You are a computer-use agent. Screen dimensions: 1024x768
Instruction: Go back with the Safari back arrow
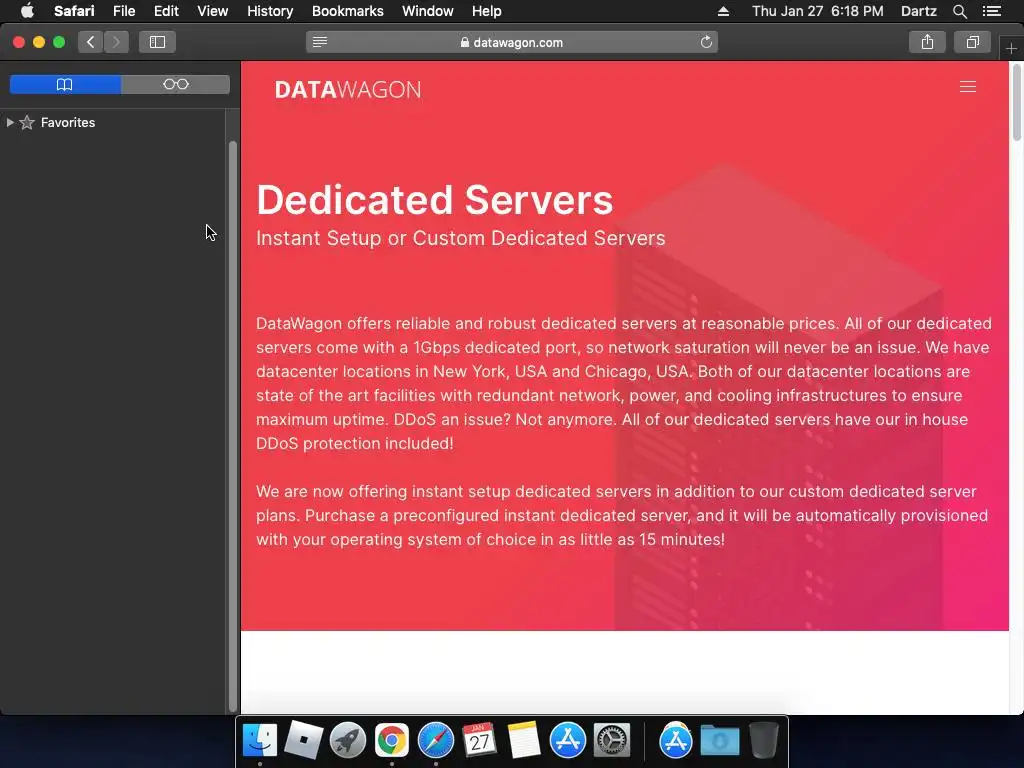tap(91, 42)
